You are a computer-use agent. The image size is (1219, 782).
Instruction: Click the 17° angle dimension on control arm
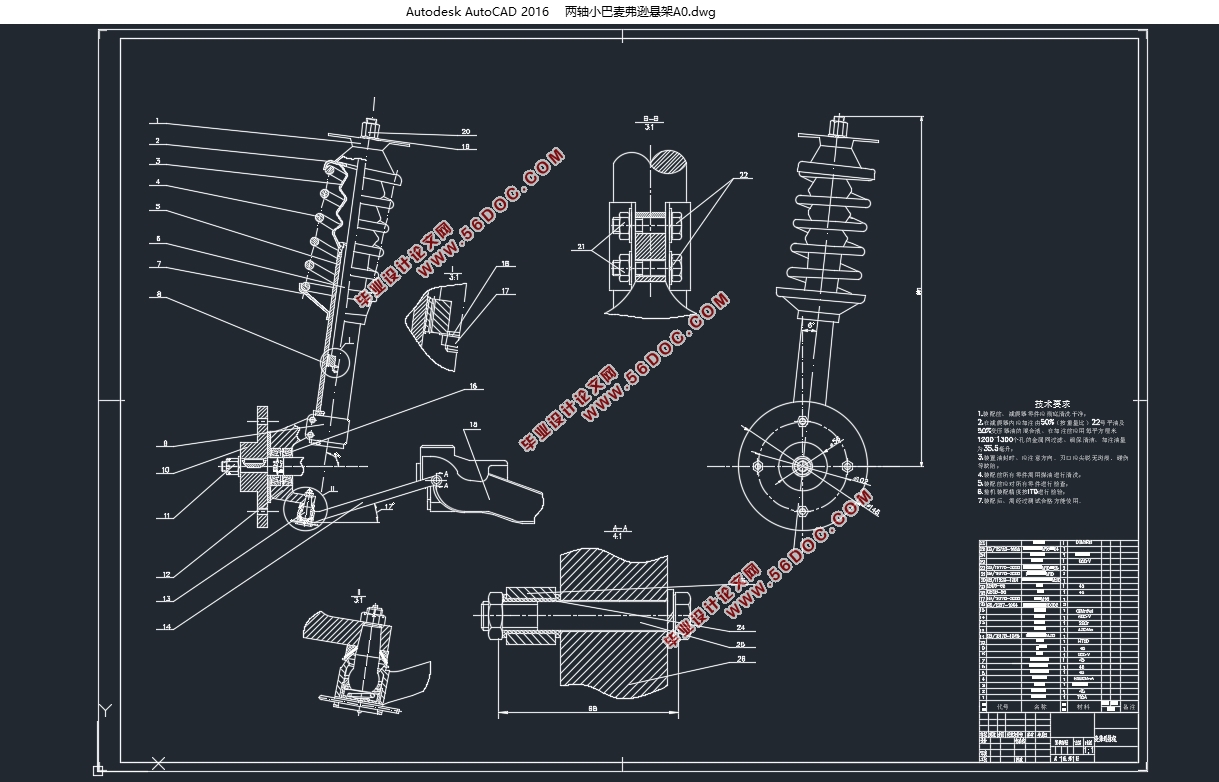[388, 507]
